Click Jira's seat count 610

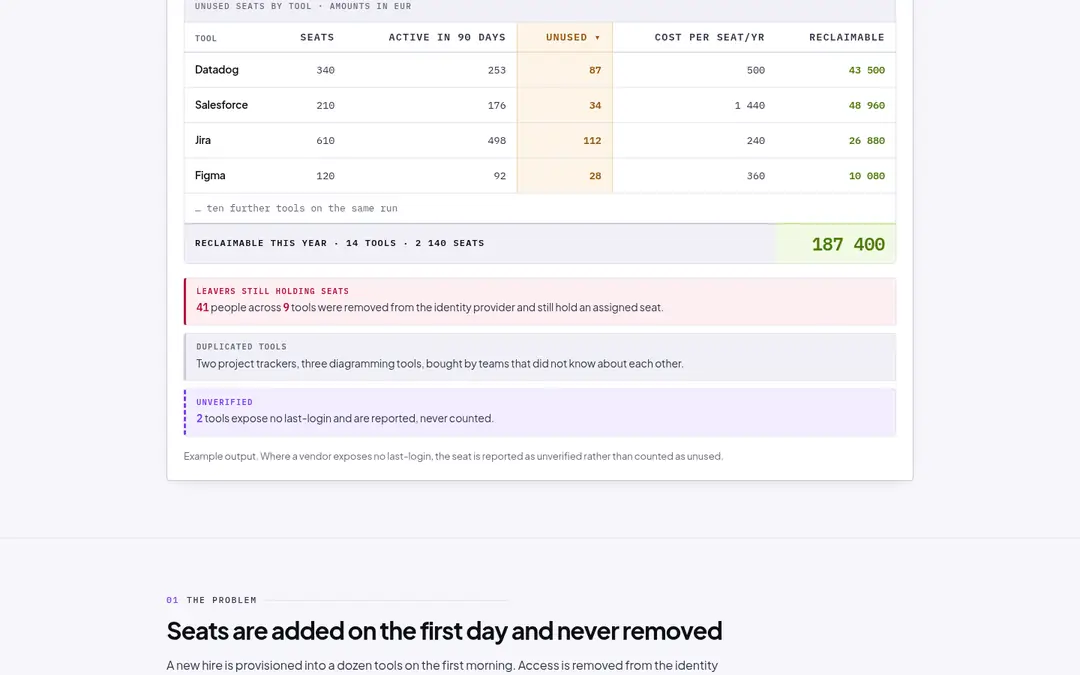[325, 141]
